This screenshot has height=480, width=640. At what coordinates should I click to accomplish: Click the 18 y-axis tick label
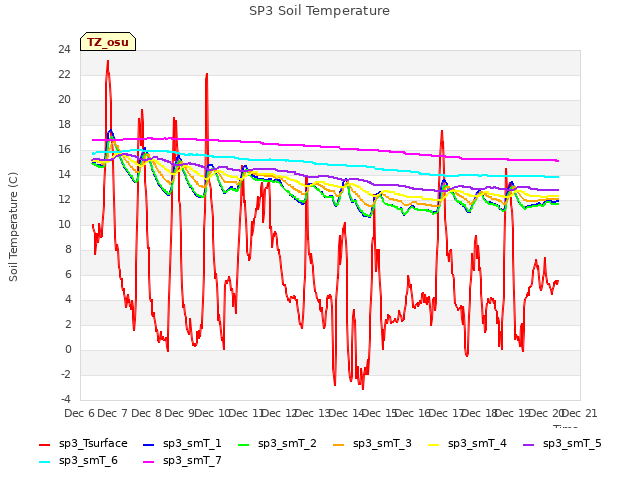(x=64, y=124)
